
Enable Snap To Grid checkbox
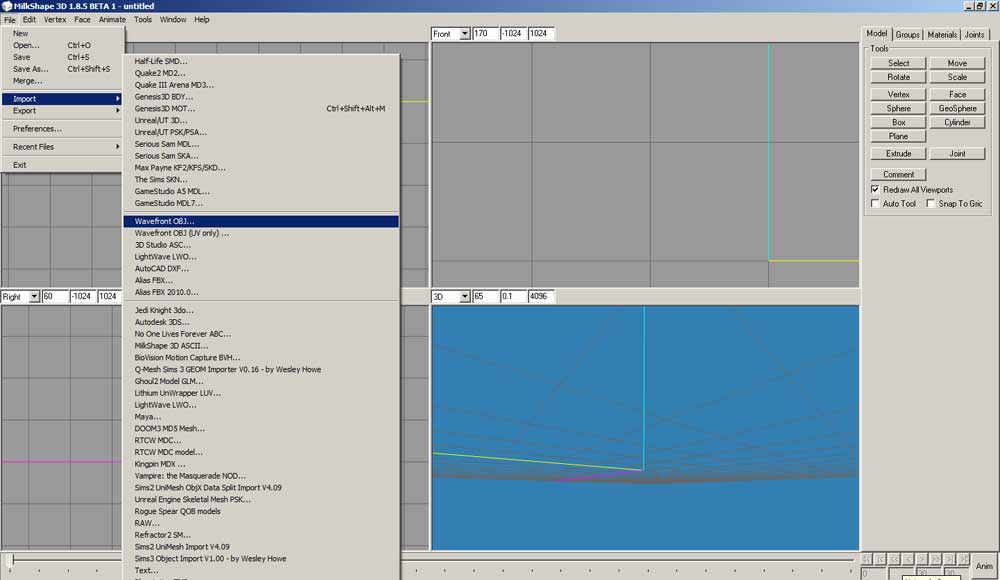click(x=930, y=204)
